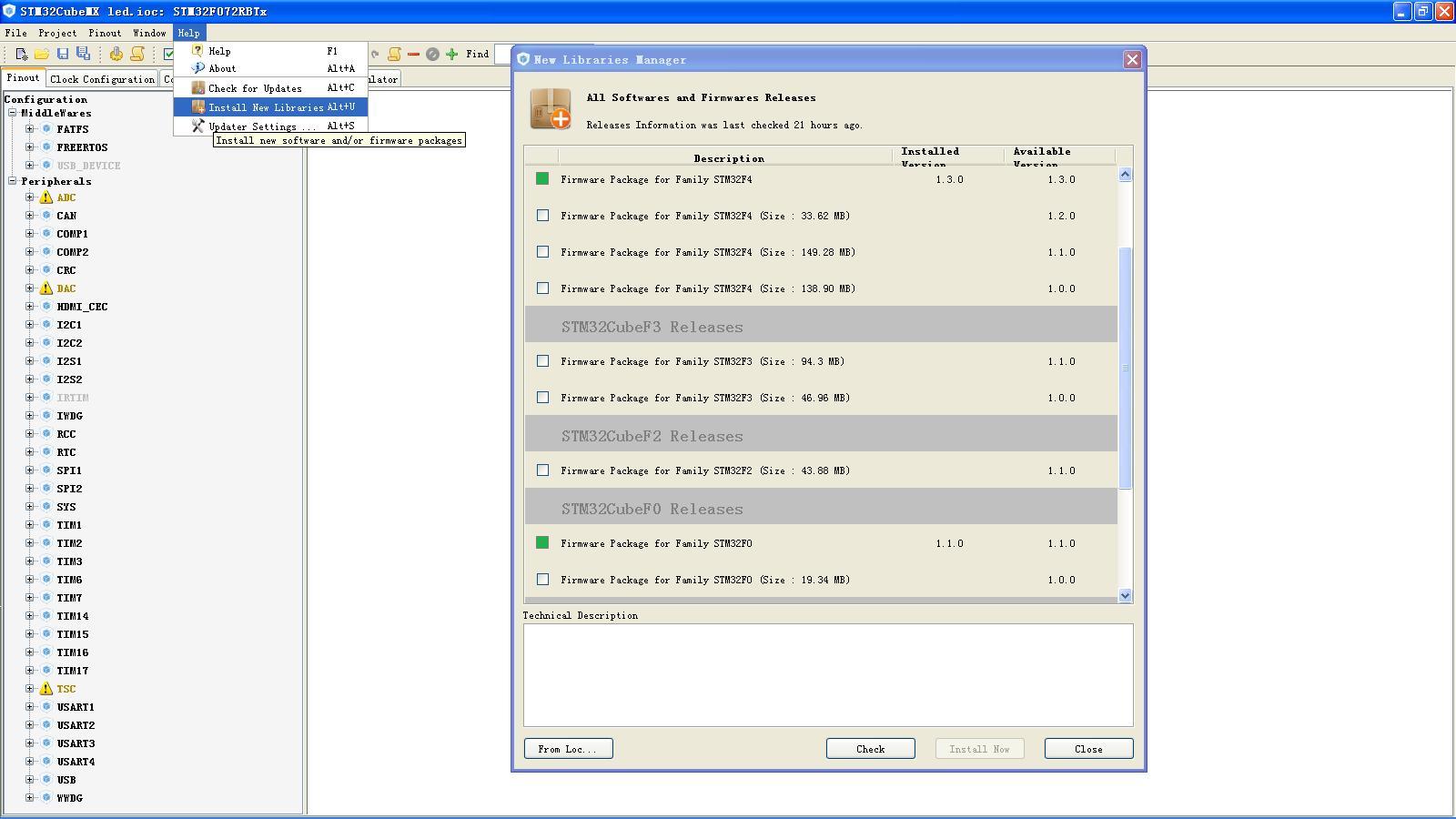Click the orange gear toolbar icon
Screen dimensions: 1456x819
click(116, 55)
